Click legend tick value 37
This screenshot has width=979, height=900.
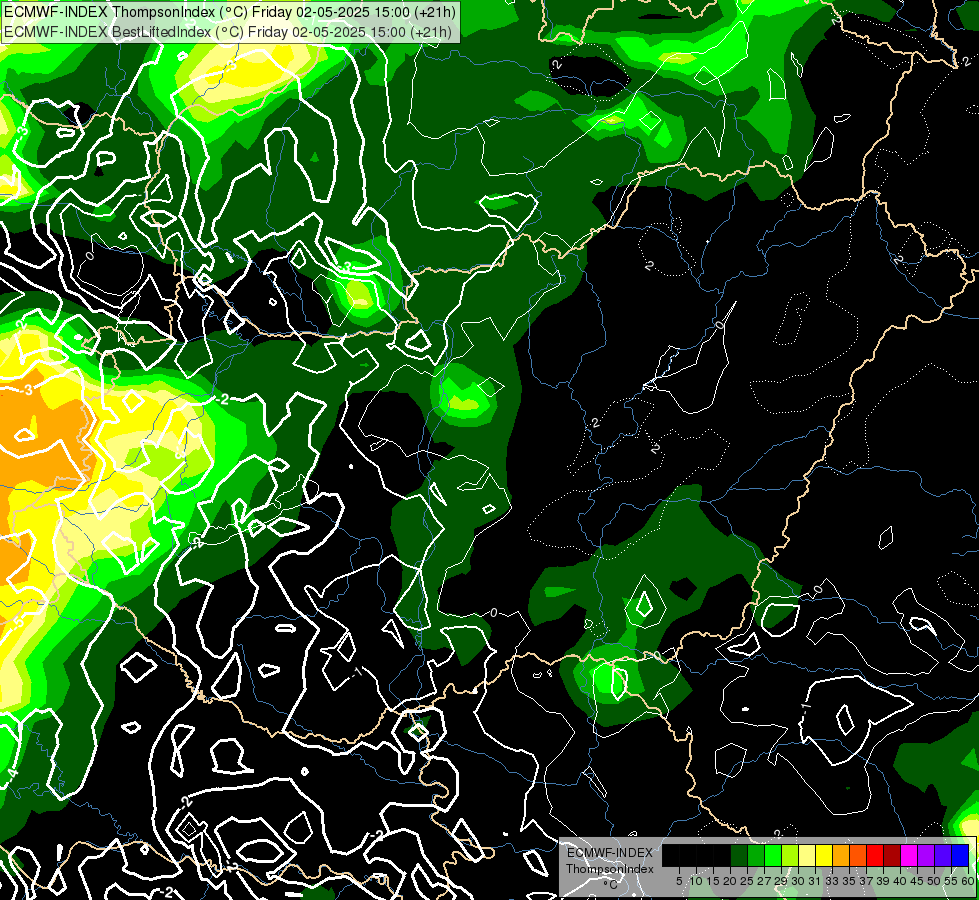[x=866, y=881]
